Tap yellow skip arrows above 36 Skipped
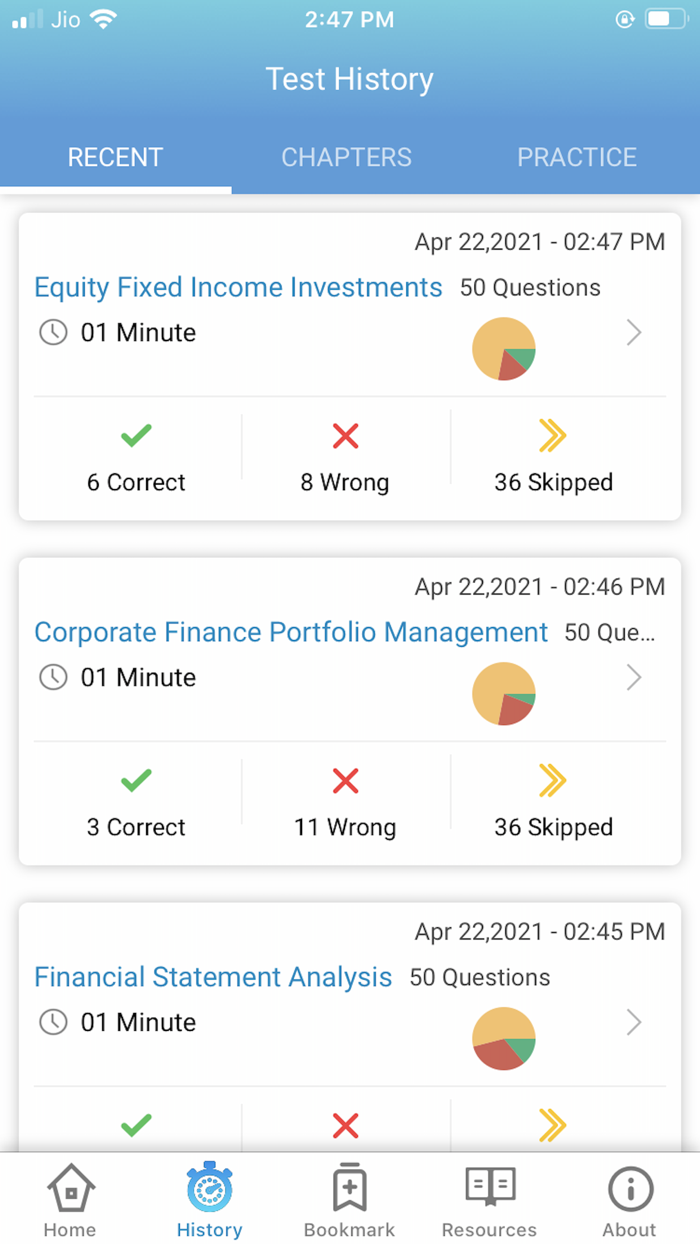 553,436
